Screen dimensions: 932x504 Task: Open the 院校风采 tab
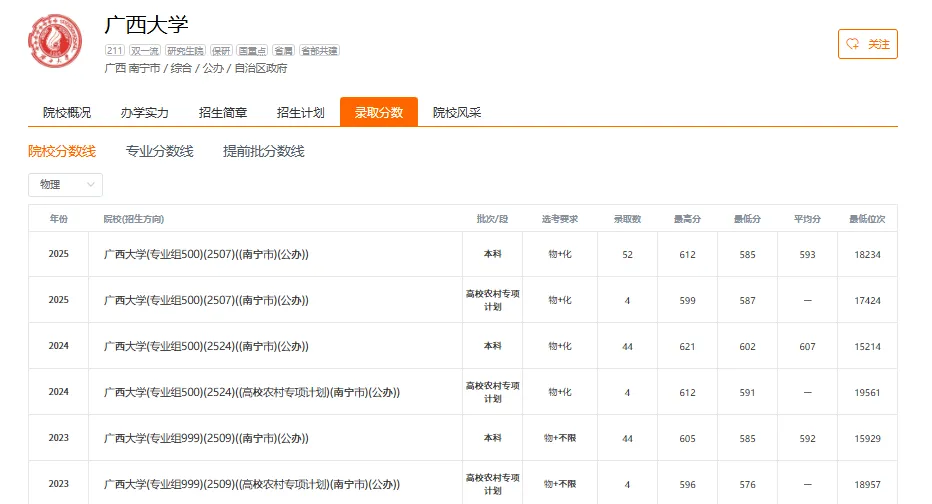coord(456,112)
